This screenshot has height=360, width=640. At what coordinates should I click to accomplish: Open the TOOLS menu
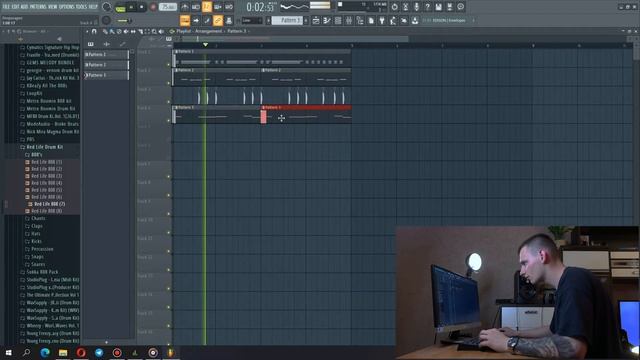82,7
